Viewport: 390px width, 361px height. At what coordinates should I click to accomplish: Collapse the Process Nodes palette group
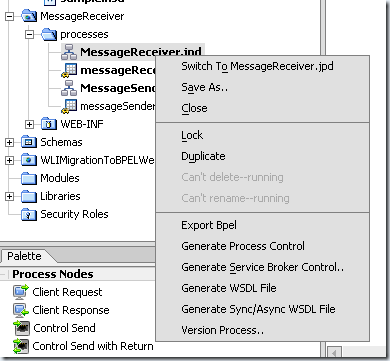4,274
